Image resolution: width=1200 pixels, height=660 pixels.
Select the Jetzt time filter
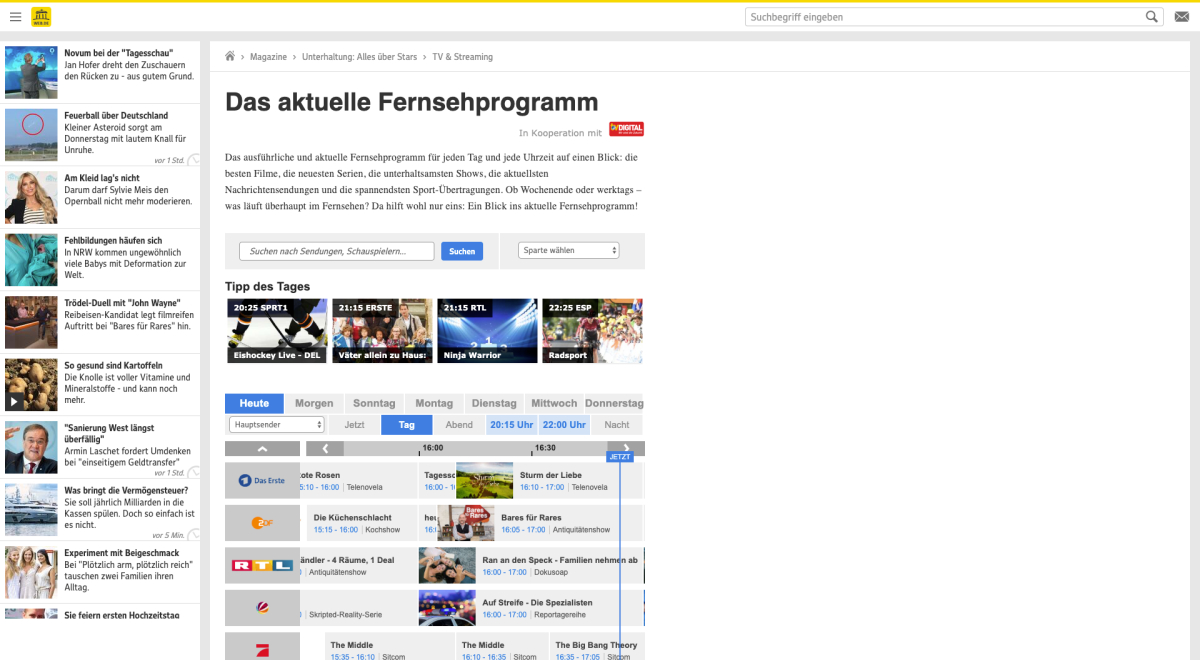[x=354, y=425]
